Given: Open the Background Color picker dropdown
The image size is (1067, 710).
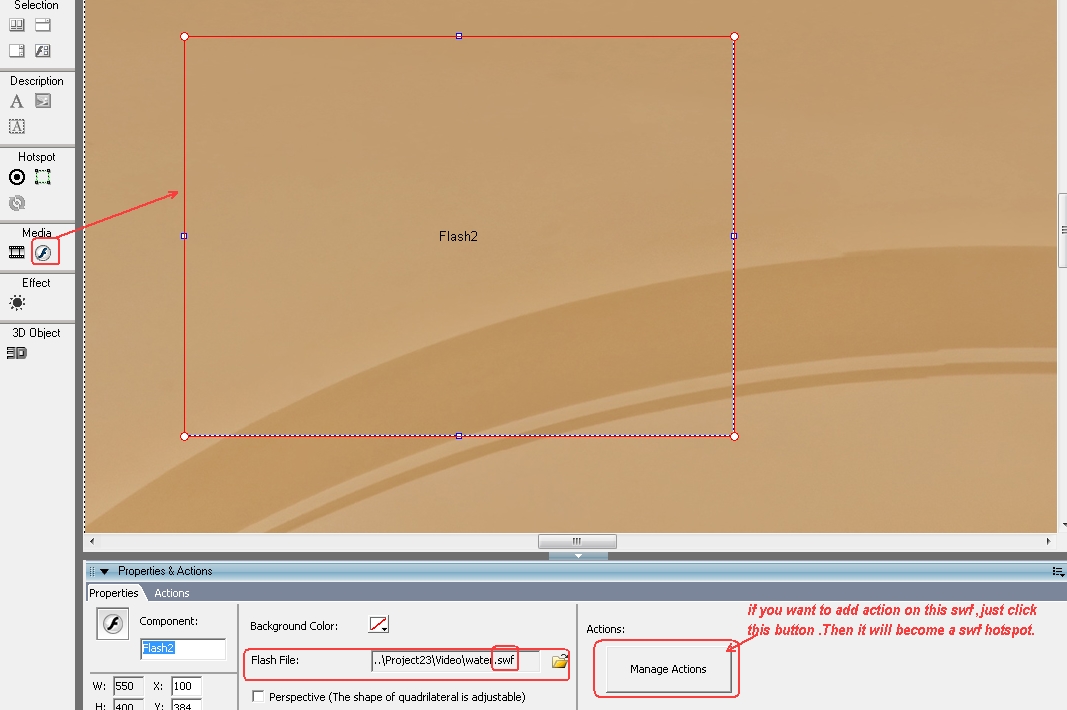Looking at the screenshot, I should point(378,624).
